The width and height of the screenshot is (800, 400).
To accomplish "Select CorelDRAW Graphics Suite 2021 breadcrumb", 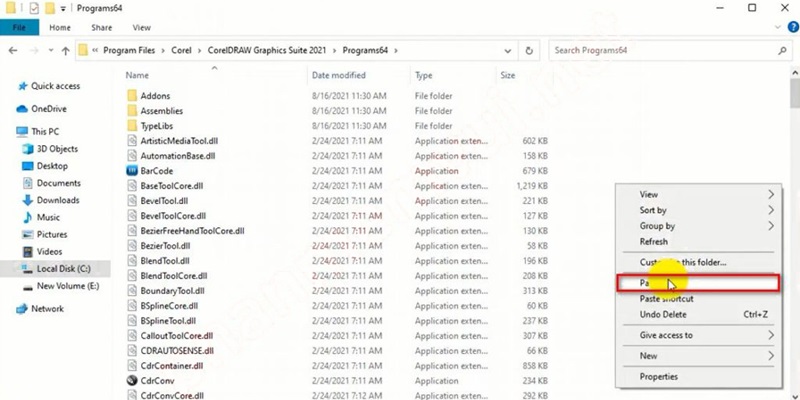I will pyautogui.click(x=269, y=51).
